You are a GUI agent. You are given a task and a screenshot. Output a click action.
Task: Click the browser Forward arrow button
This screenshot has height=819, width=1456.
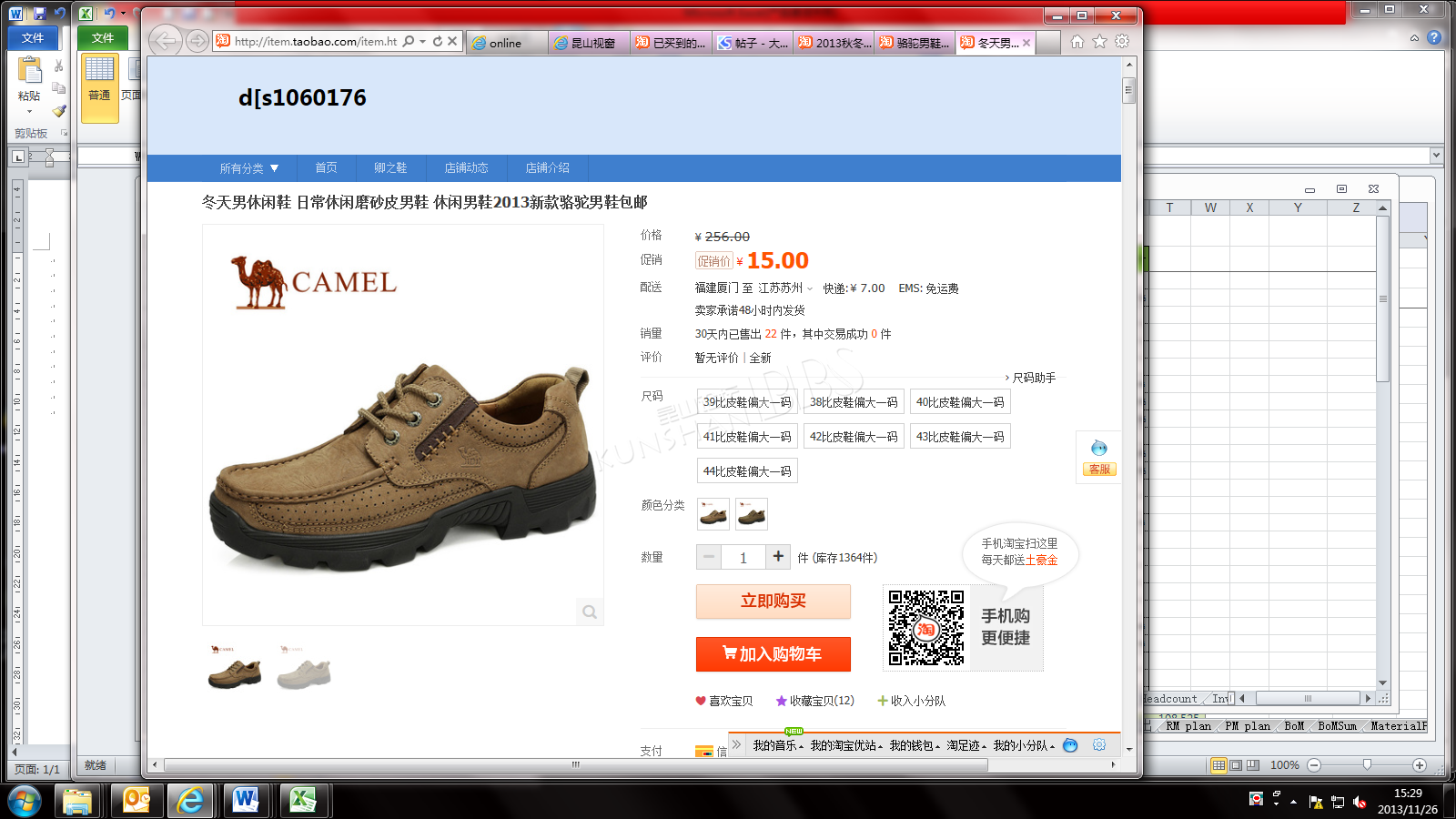click(x=196, y=41)
